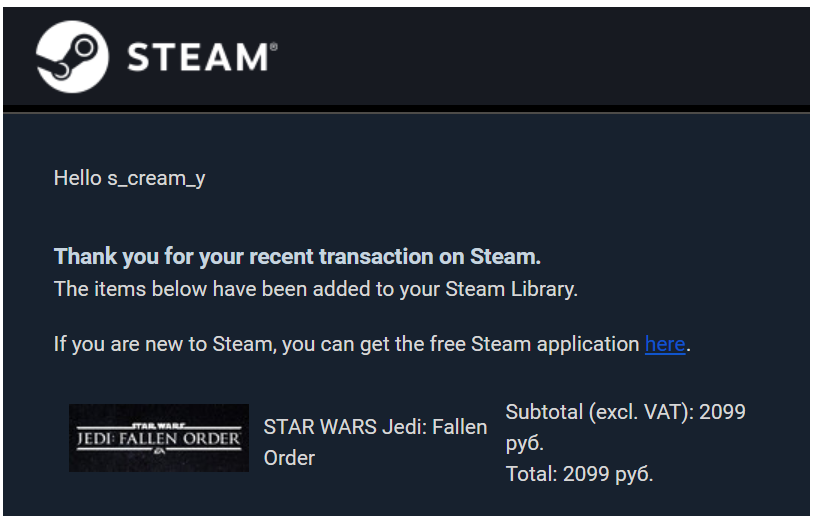Click the 'added to your Steam Library' sentence
814x516 pixels.
[315, 290]
